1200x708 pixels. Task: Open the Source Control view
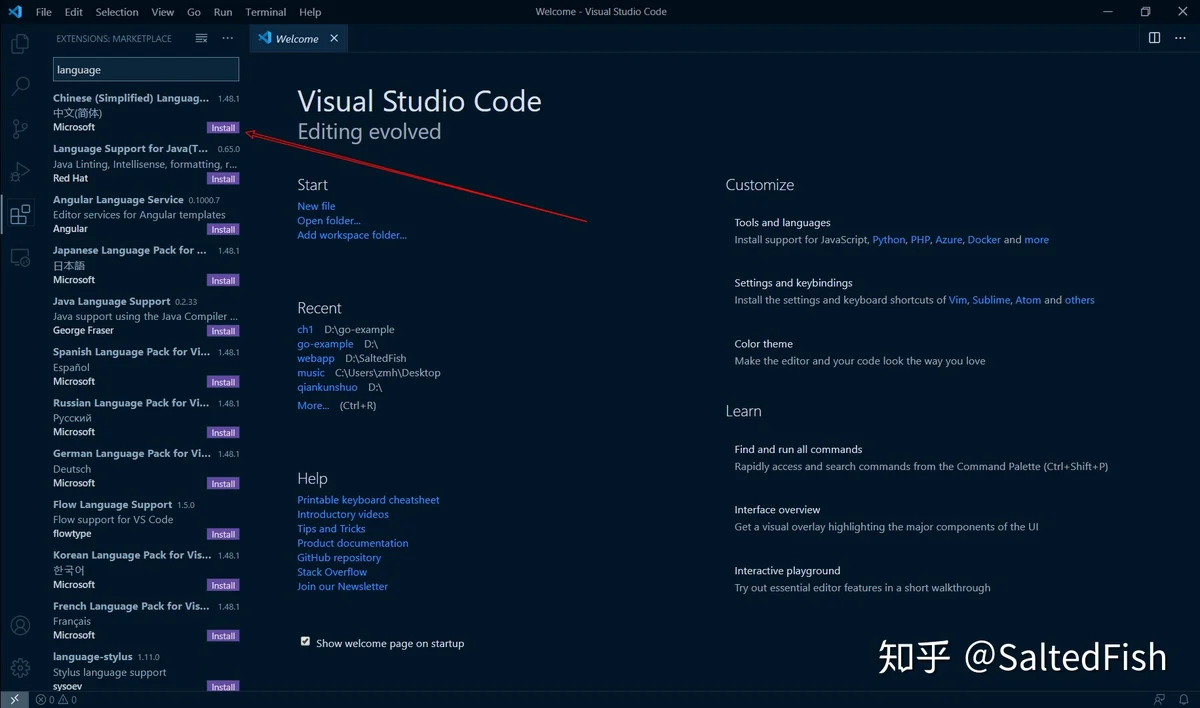point(20,129)
